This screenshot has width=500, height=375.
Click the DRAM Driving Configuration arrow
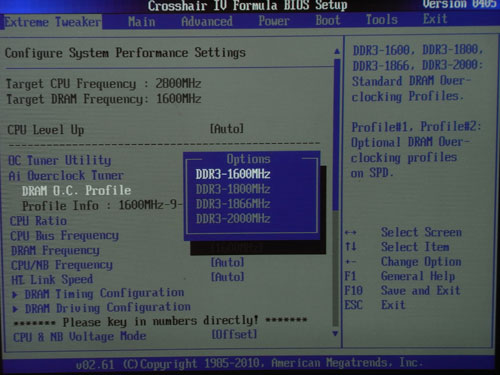click(x=15, y=309)
